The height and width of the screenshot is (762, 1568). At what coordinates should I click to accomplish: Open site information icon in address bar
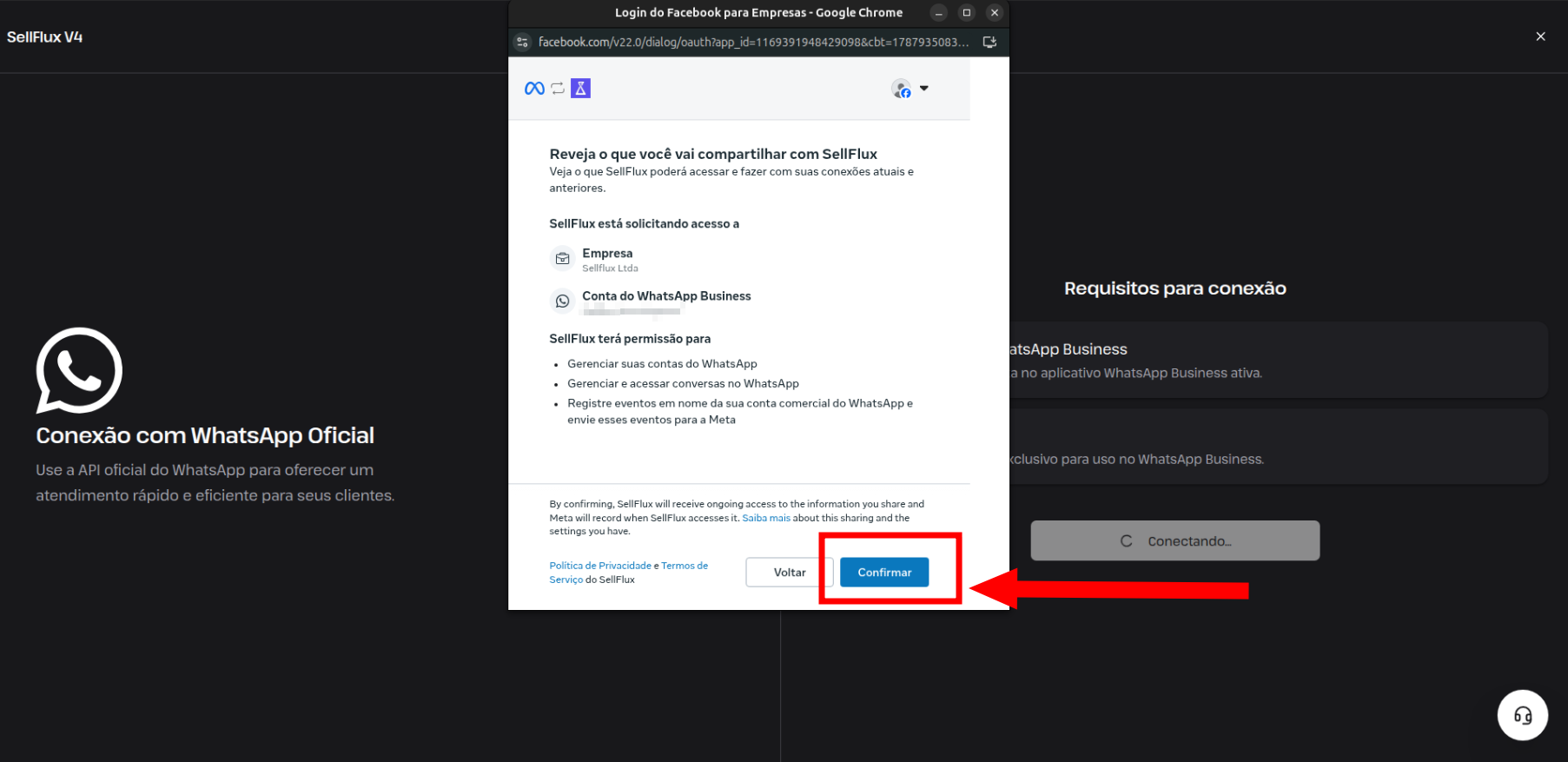(x=522, y=42)
